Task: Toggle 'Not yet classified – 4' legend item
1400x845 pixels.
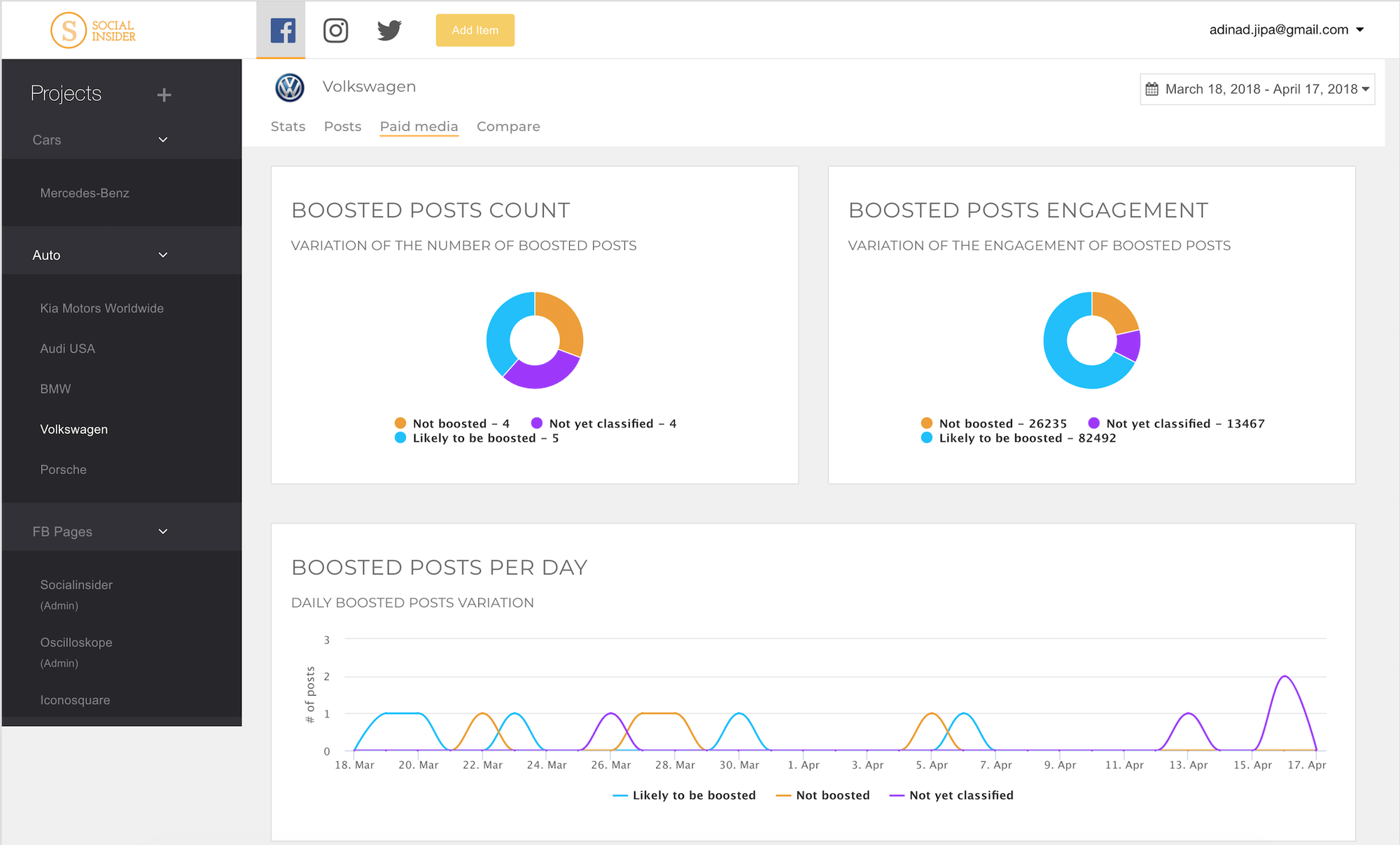Action: (604, 424)
